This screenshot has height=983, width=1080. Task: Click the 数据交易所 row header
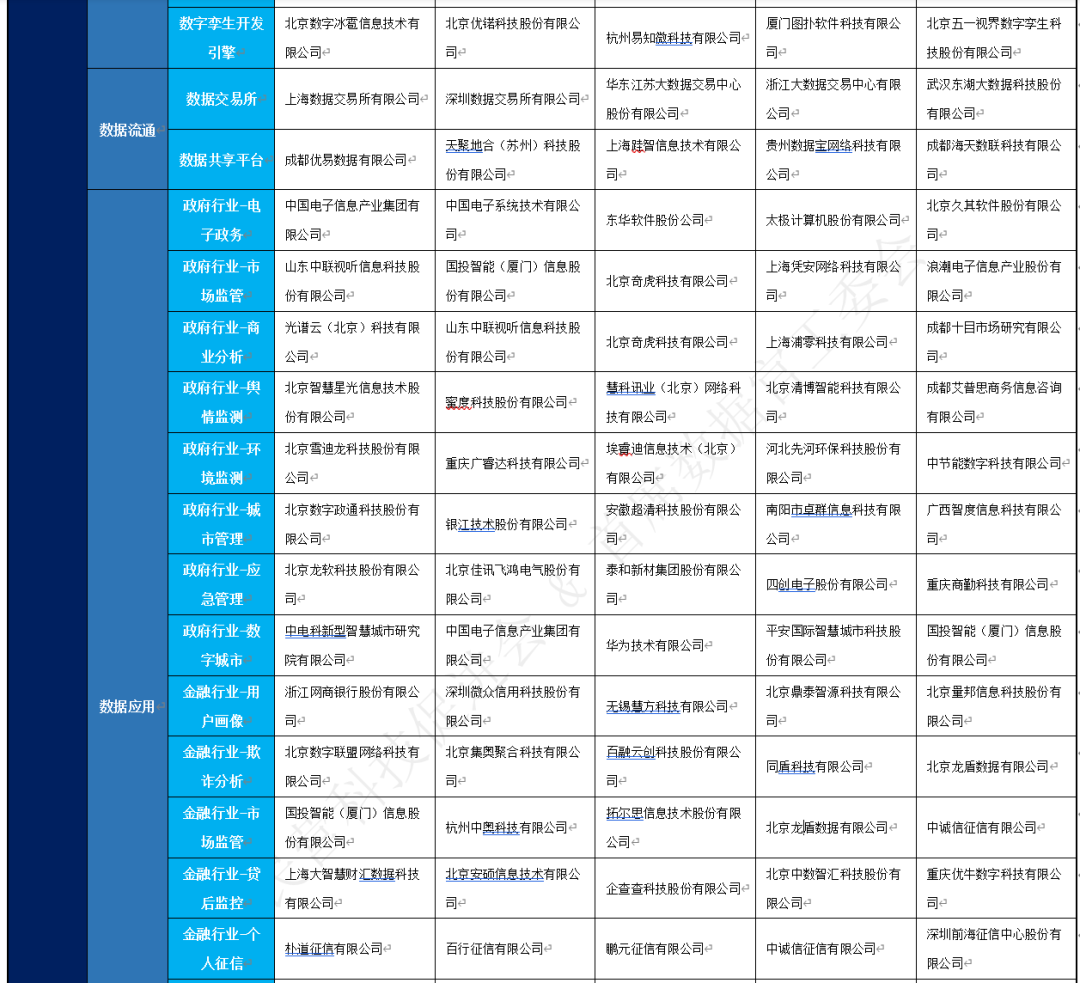click(219, 98)
